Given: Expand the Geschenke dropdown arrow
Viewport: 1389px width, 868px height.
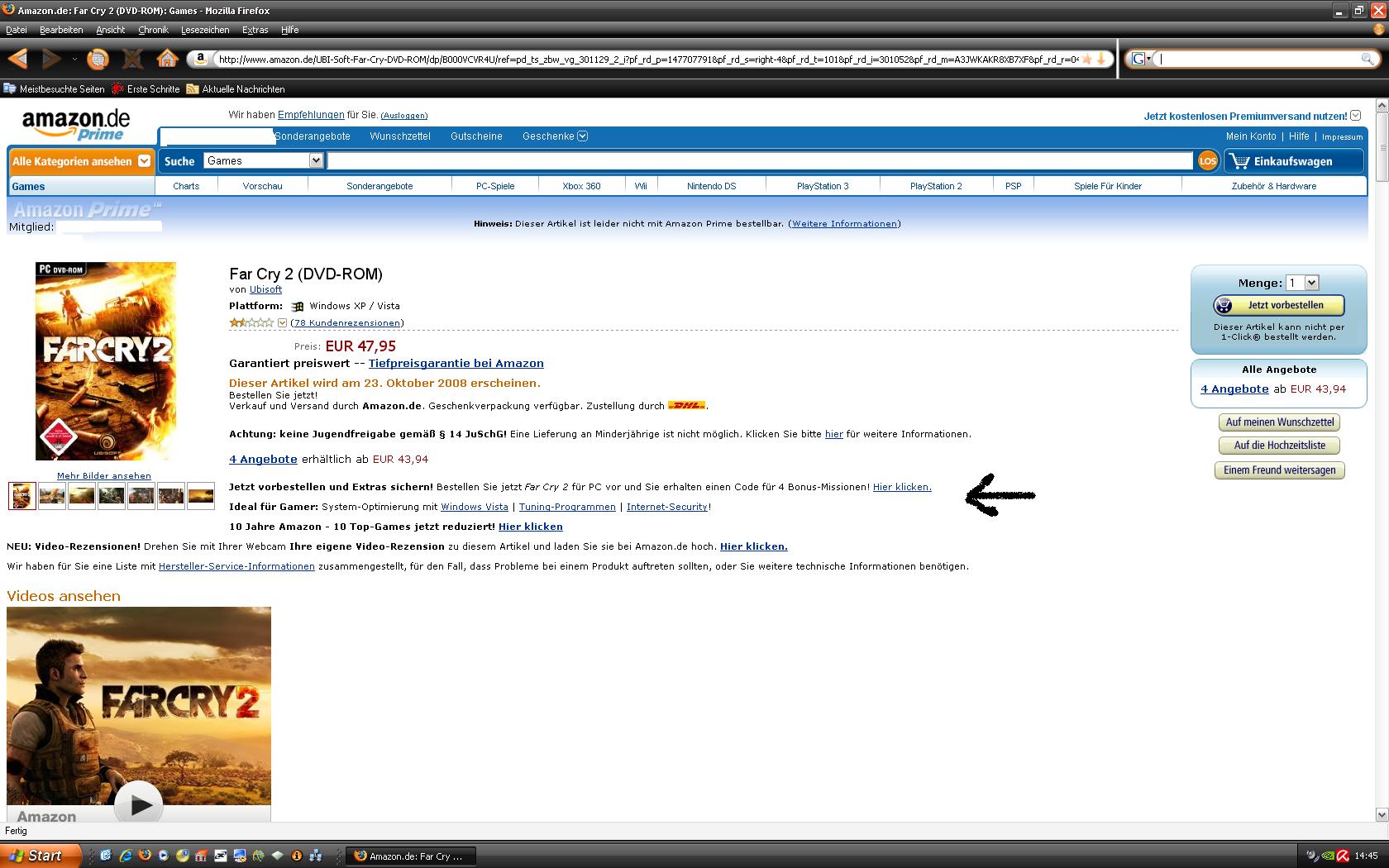Looking at the screenshot, I should pos(582,136).
